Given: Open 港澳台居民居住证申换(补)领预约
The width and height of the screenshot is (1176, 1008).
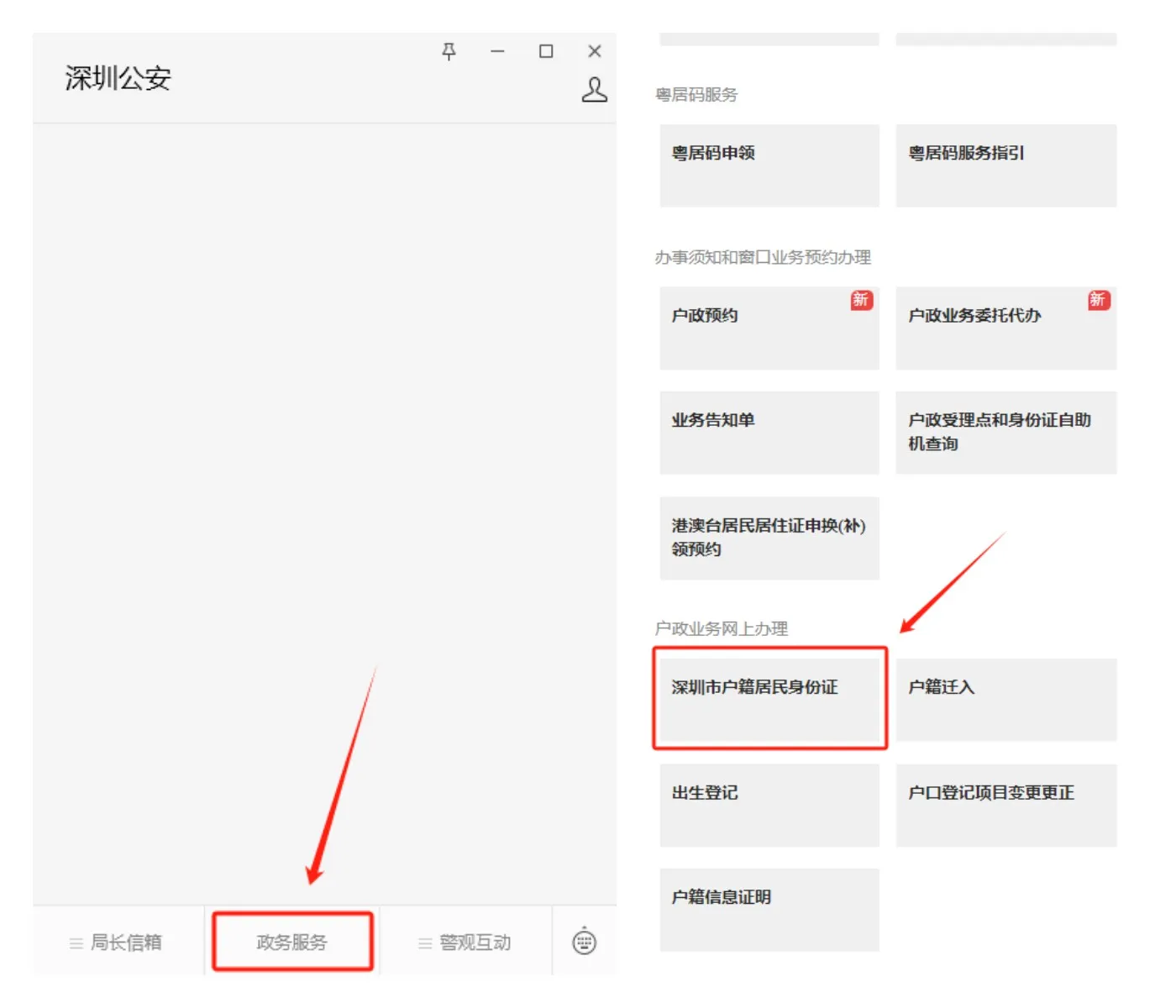Looking at the screenshot, I should [769, 538].
